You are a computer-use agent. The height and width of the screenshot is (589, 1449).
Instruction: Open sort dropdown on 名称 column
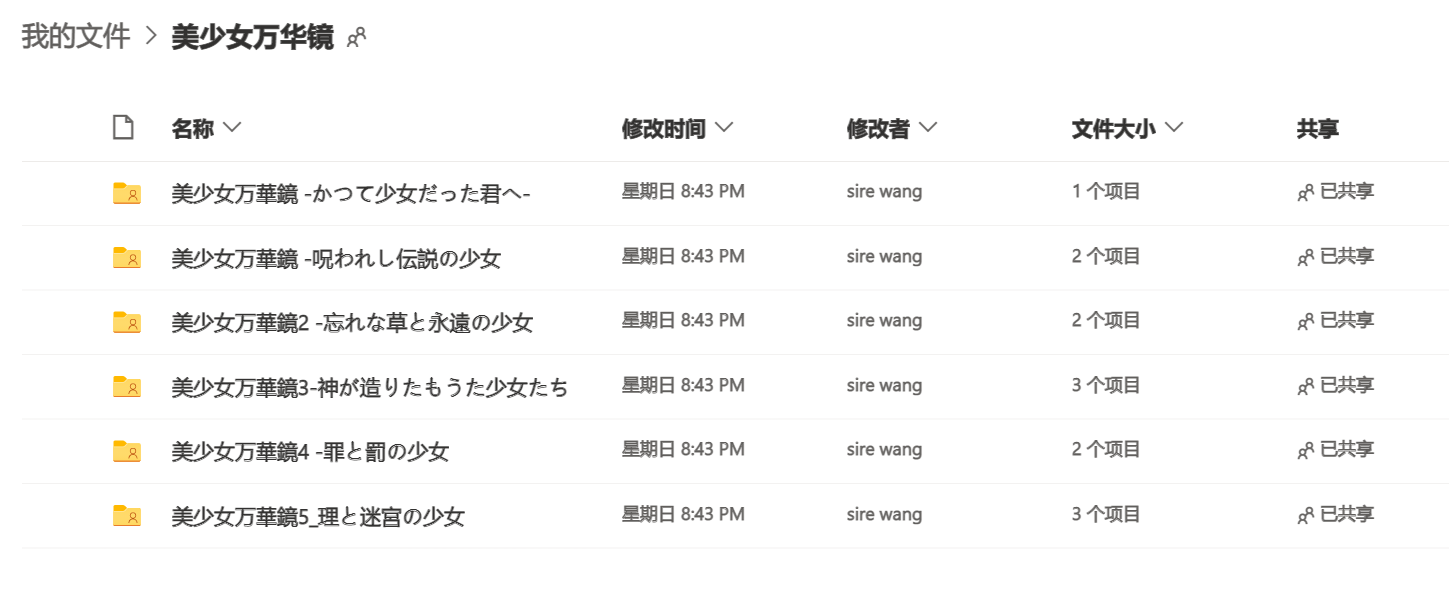[x=232, y=128]
